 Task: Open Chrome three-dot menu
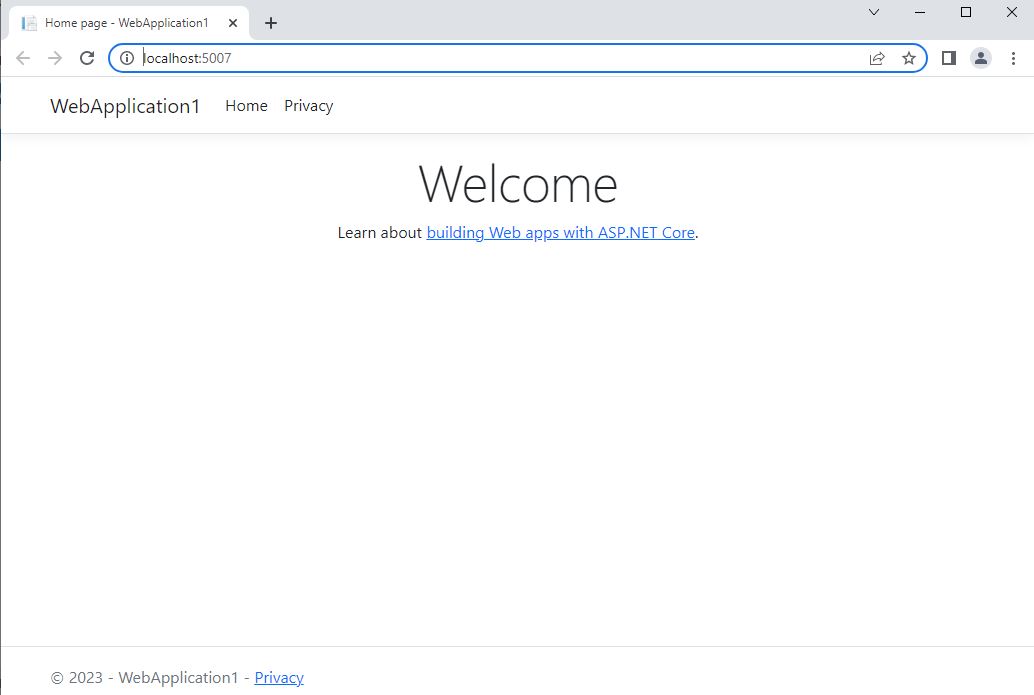coord(1013,58)
